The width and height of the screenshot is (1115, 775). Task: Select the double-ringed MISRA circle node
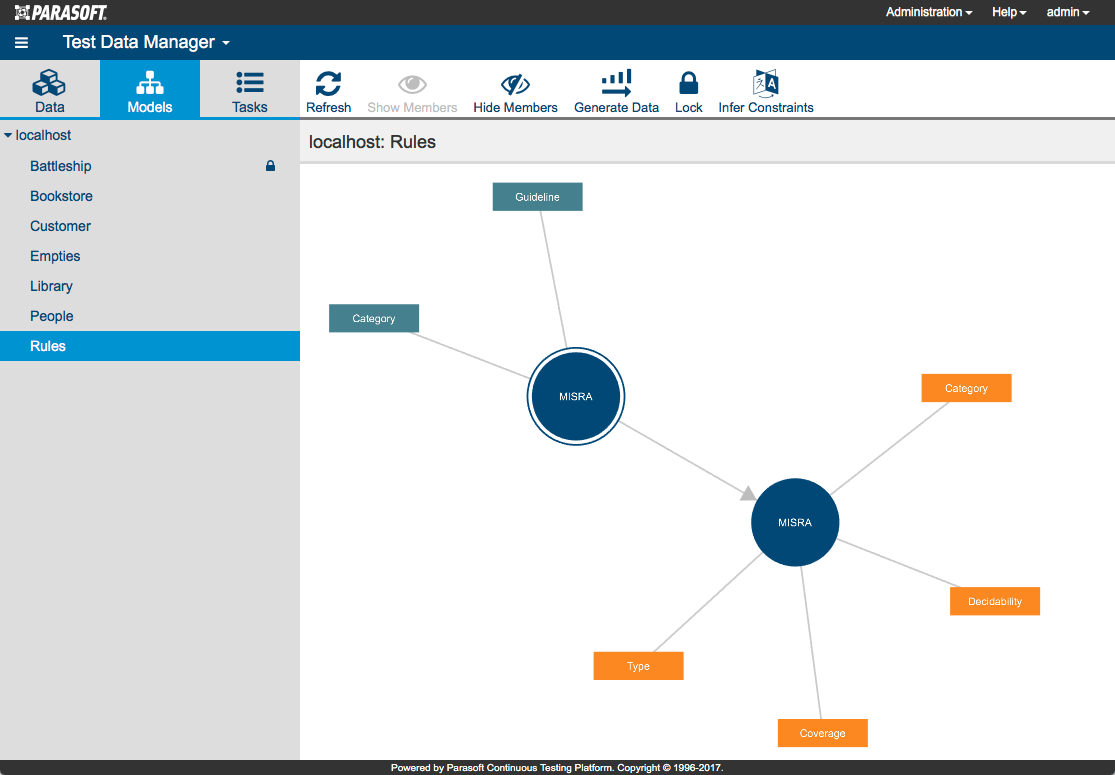click(x=576, y=397)
